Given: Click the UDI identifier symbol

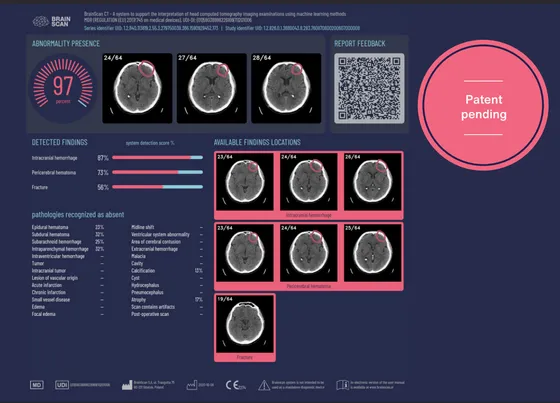Looking at the screenshot, I should pos(62,385).
